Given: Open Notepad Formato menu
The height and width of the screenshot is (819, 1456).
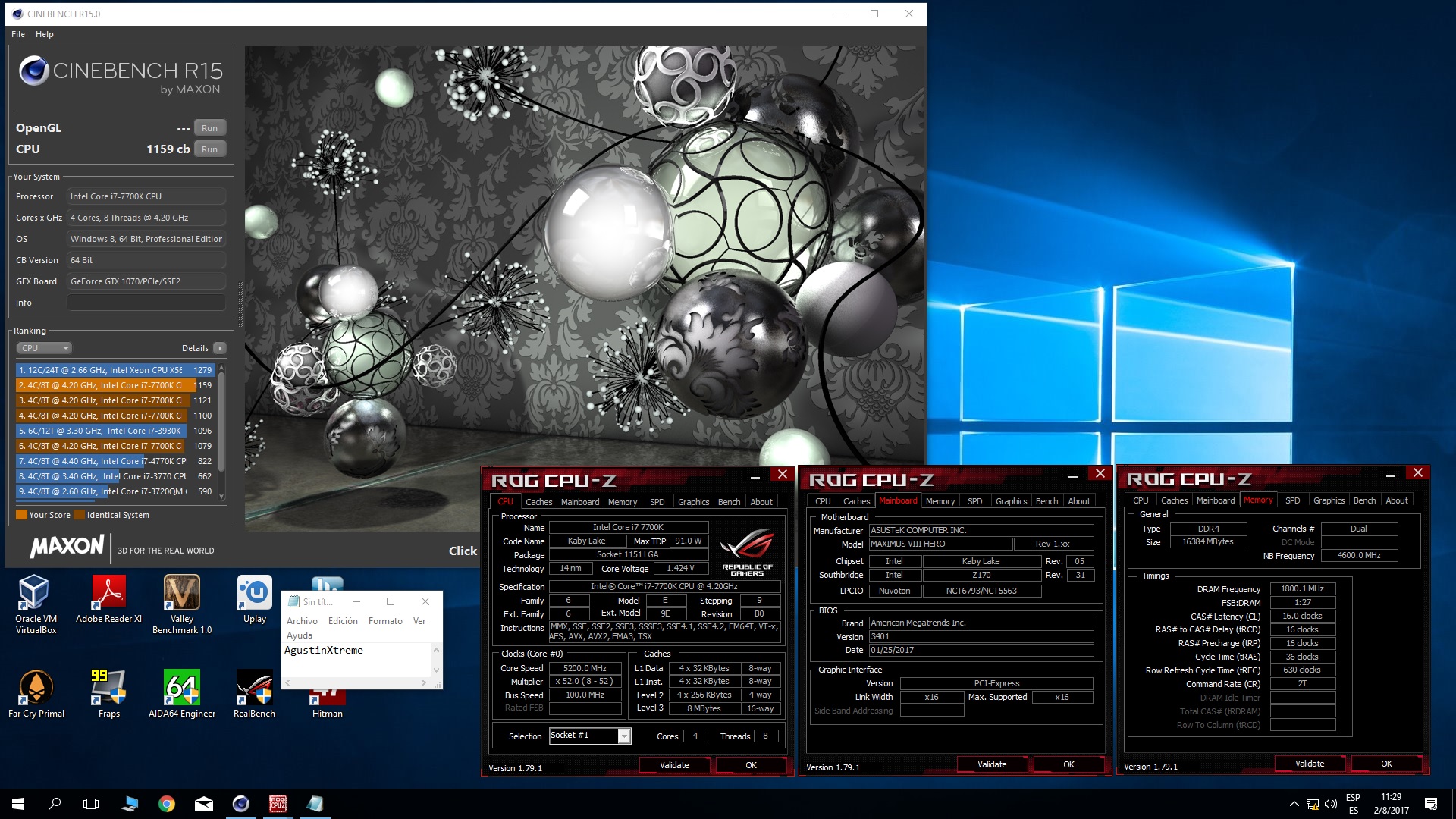Looking at the screenshot, I should pos(385,620).
